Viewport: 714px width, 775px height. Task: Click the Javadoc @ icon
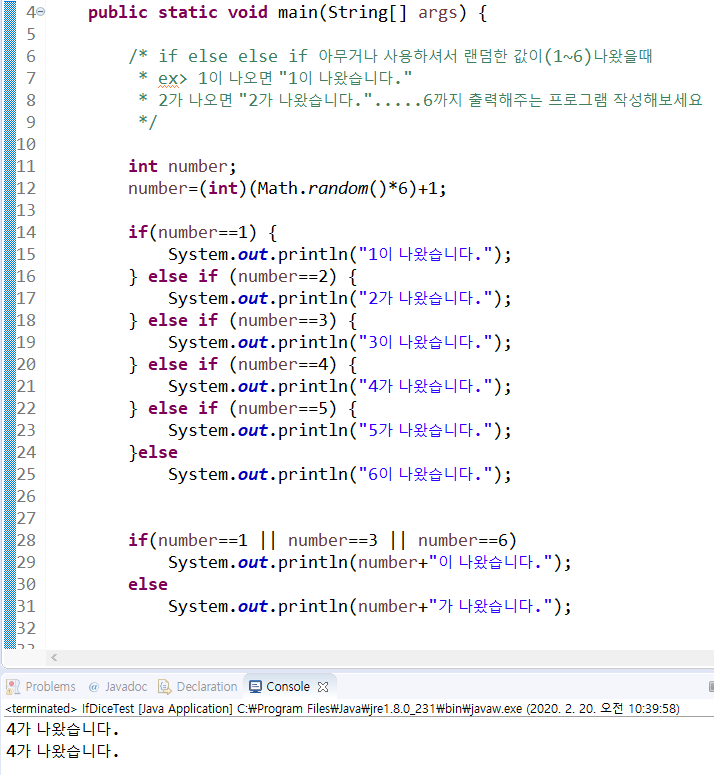[x=93, y=687]
